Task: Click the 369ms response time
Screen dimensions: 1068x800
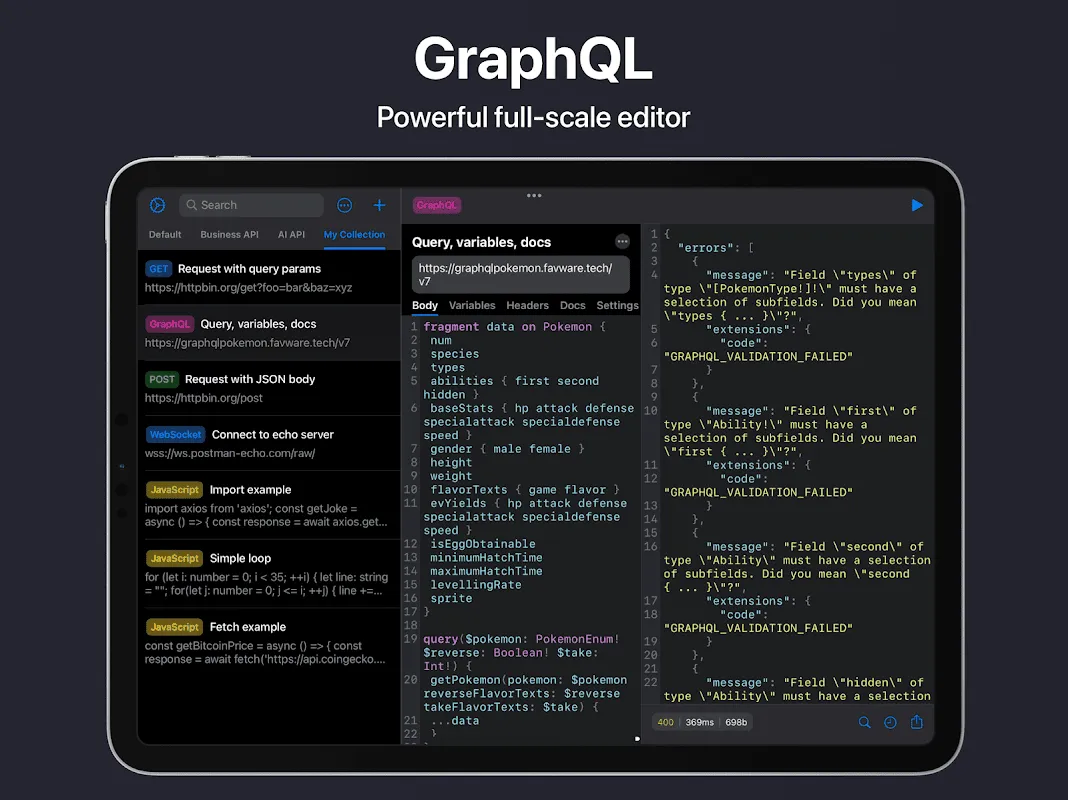Action: click(x=700, y=722)
